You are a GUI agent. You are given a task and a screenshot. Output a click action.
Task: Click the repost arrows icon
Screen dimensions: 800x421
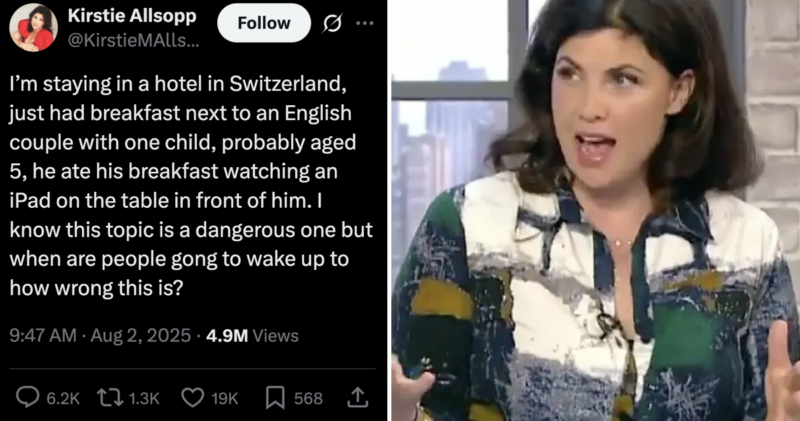point(110,398)
